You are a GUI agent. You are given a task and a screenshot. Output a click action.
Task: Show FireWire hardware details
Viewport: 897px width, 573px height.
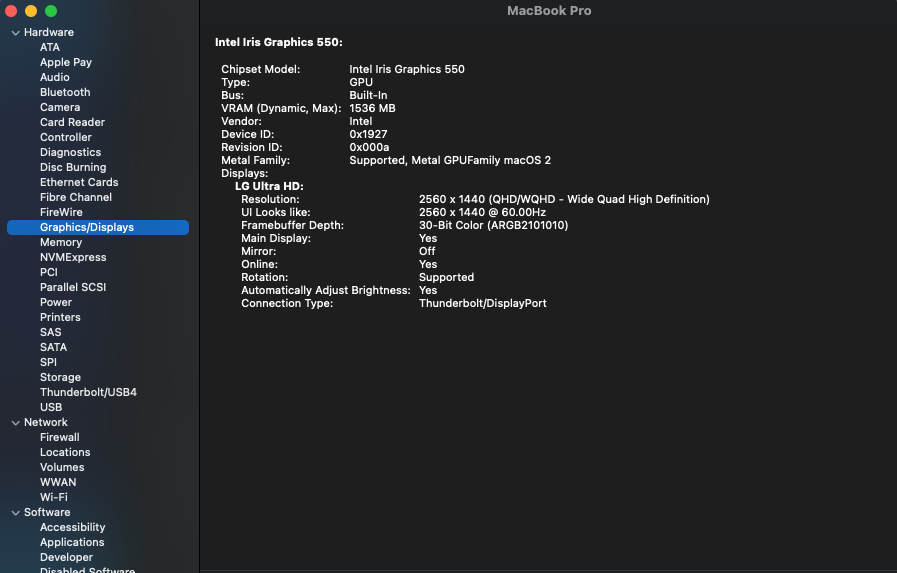[61, 212]
